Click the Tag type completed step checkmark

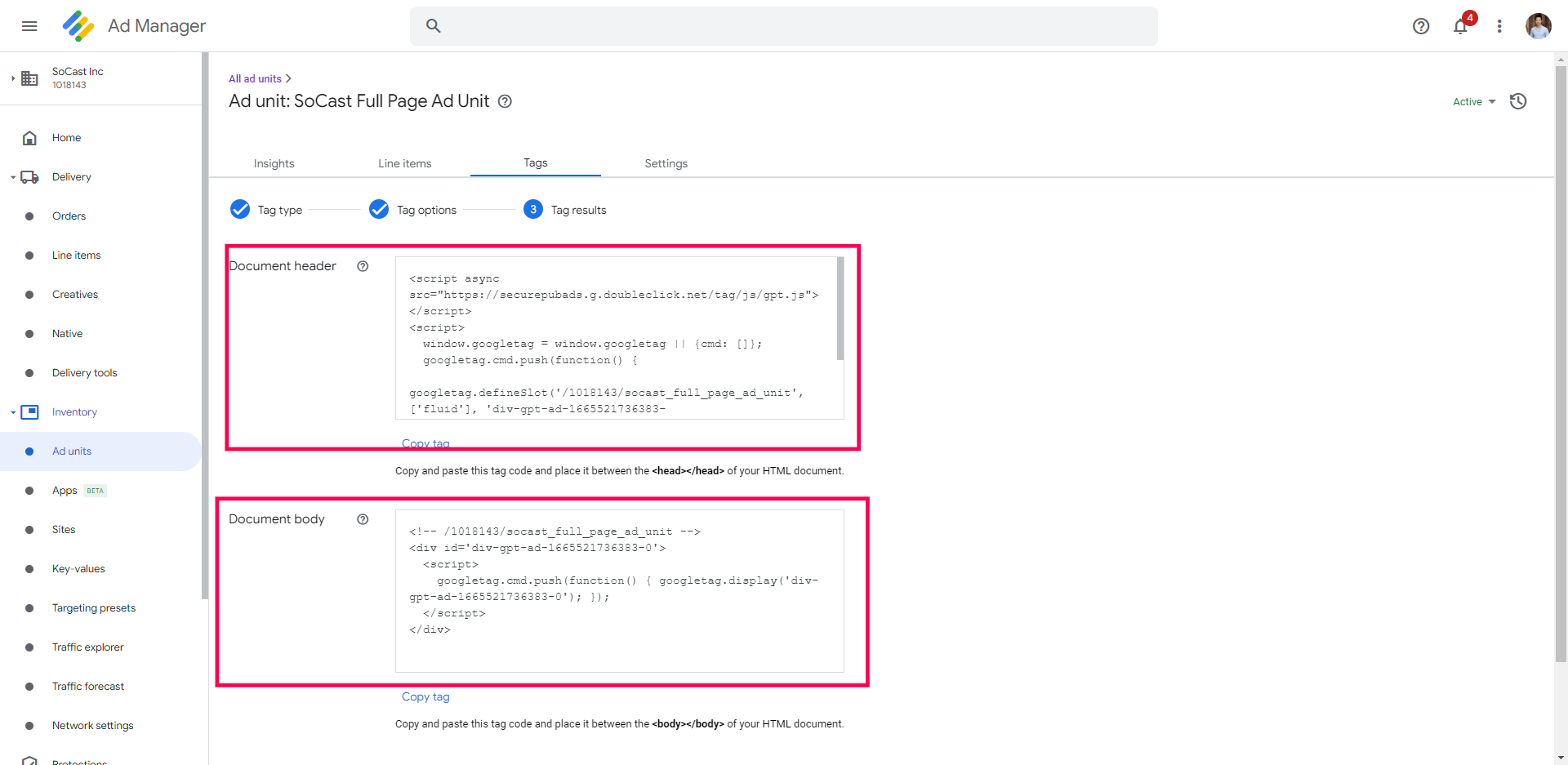click(x=240, y=210)
